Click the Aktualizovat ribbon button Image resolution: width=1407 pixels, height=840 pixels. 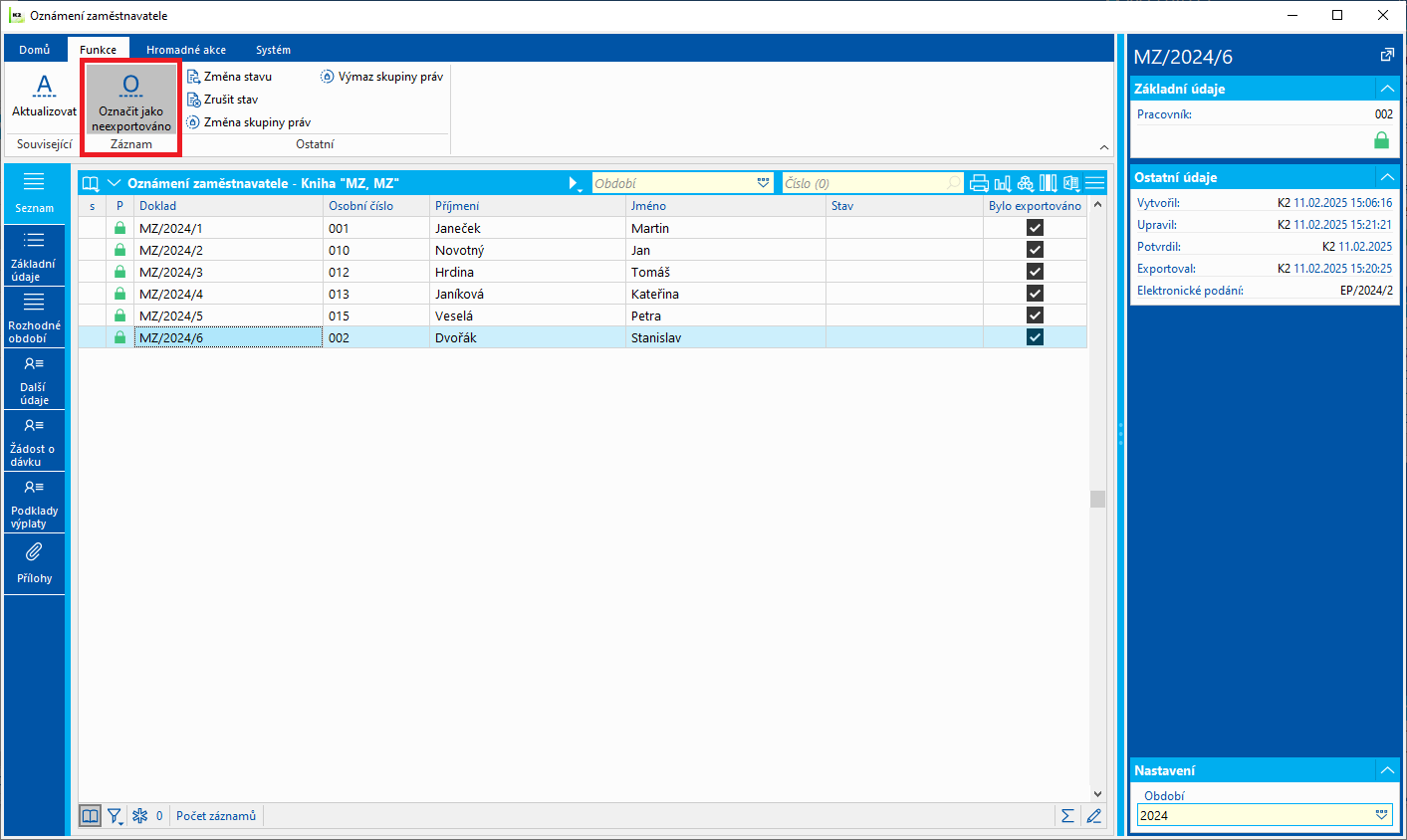click(x=44, y=98)
